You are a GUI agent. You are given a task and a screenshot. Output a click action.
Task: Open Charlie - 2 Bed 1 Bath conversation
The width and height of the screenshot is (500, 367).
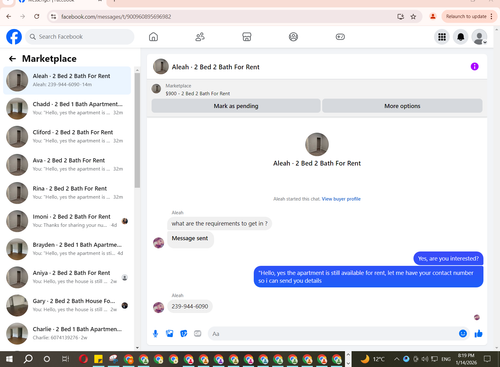pyautogui.click(x=67, y=333)
